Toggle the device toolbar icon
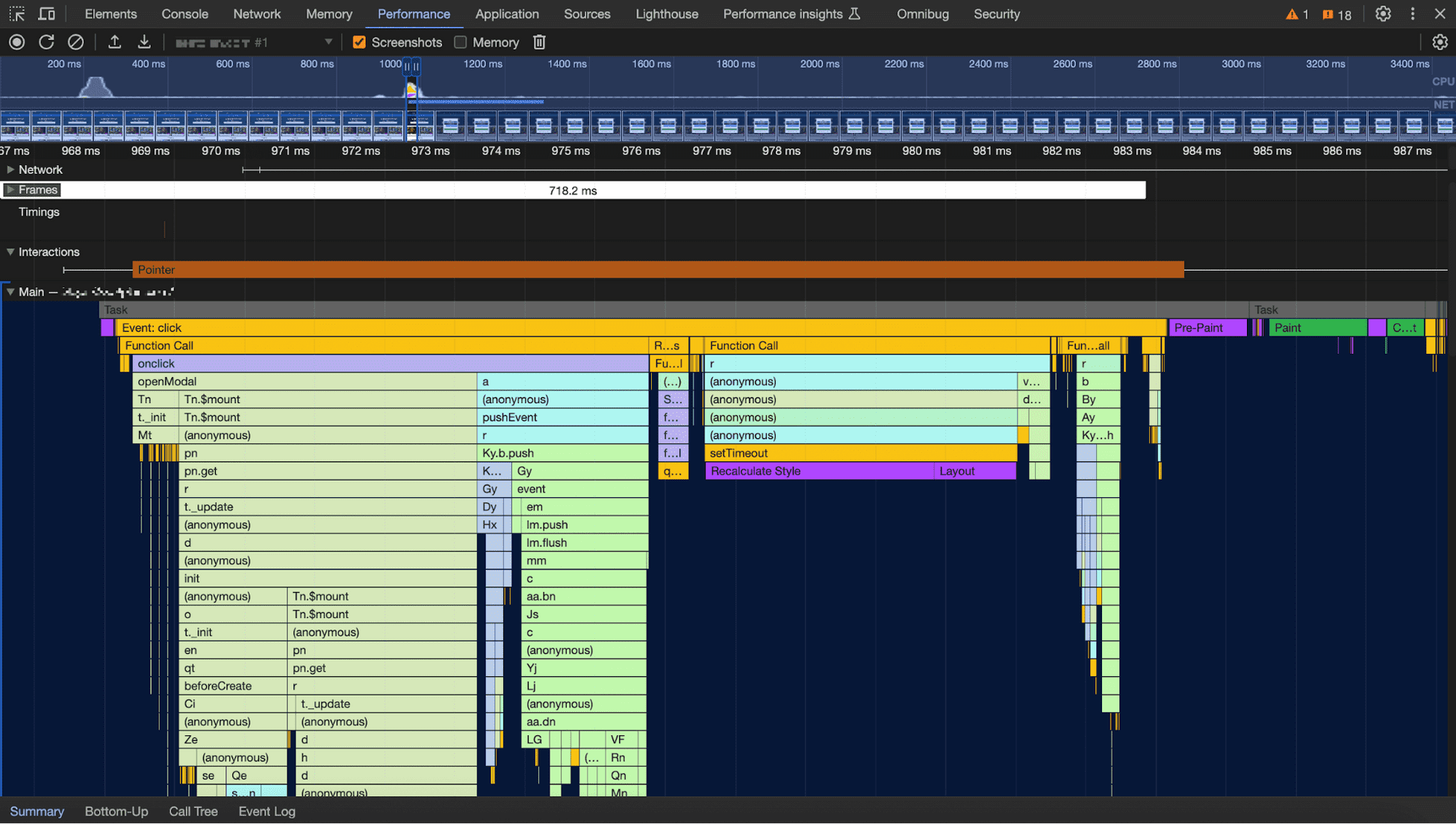 [46, 13]
